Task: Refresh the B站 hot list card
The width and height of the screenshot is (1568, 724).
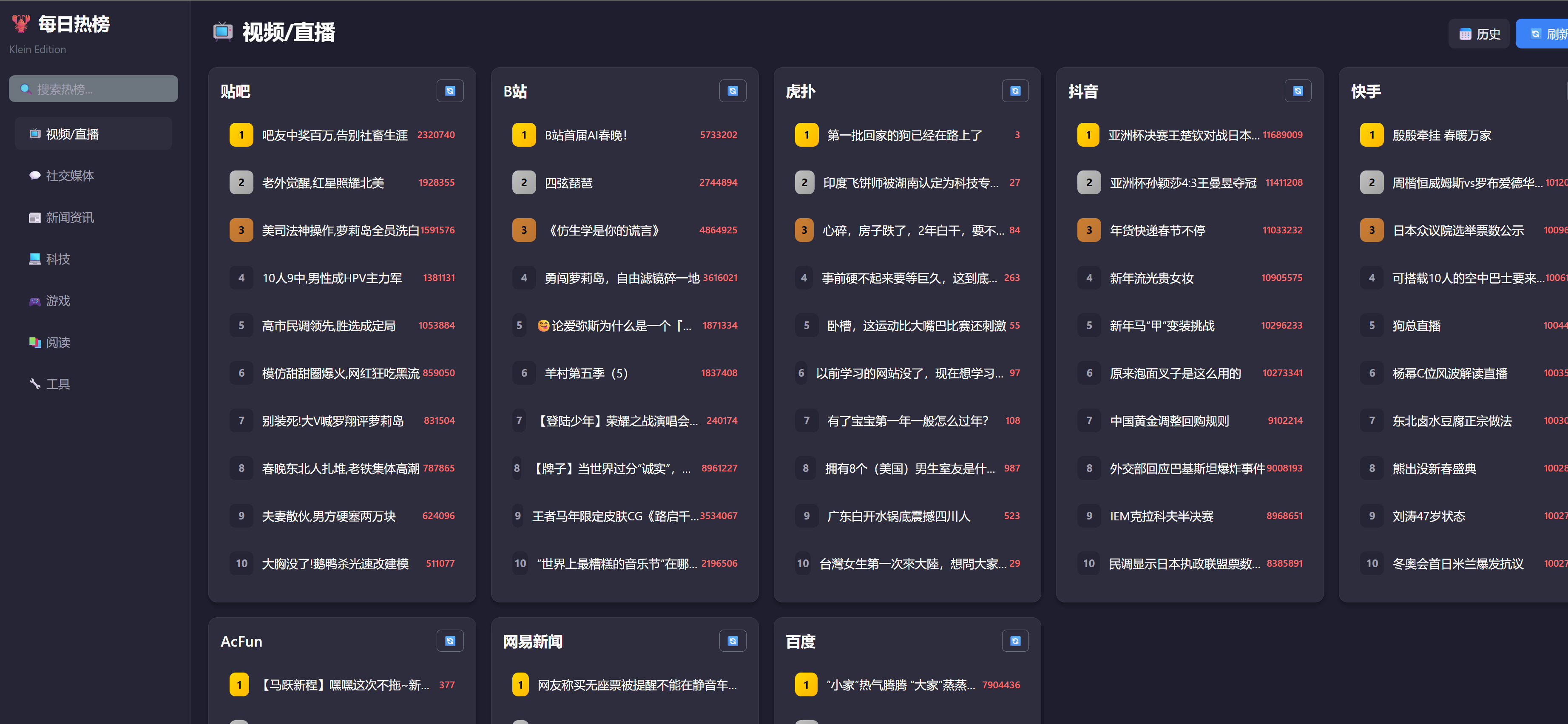Action: 732,91
